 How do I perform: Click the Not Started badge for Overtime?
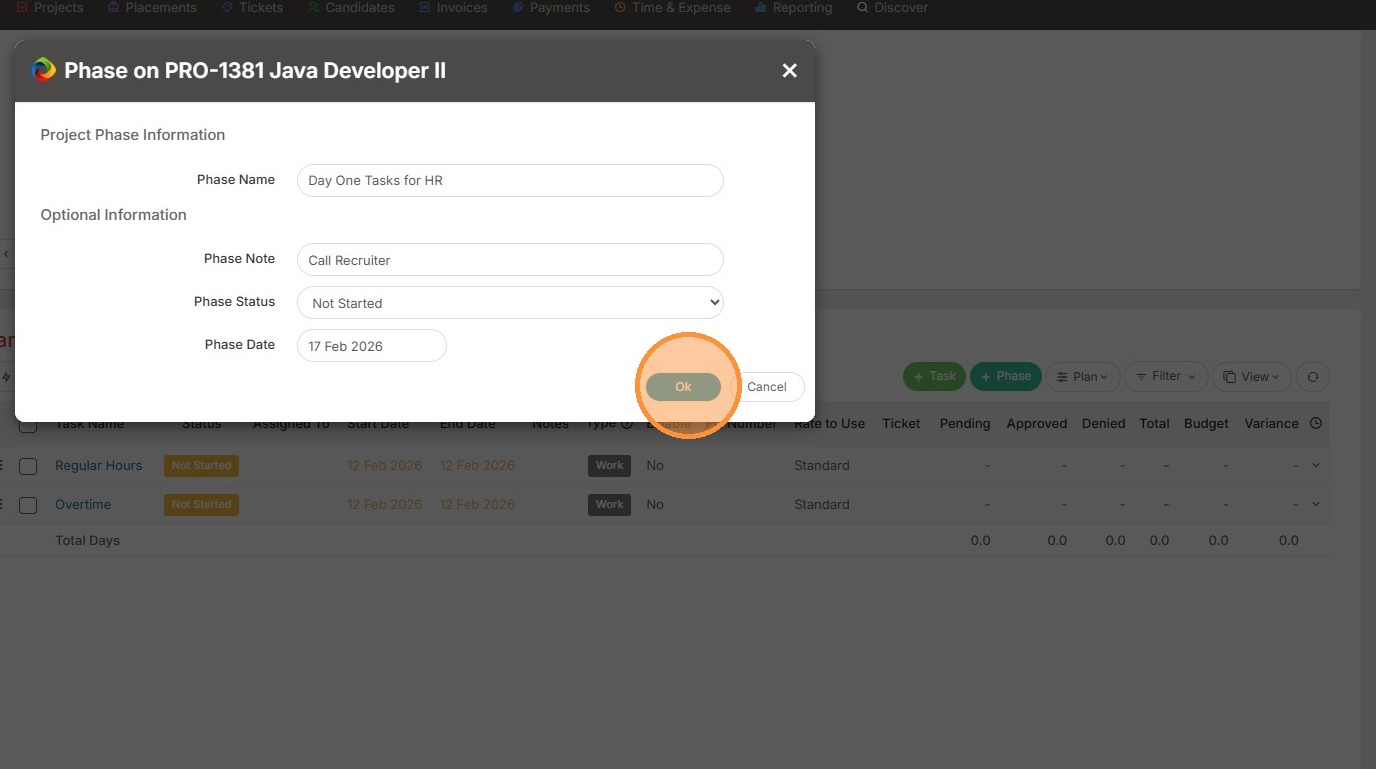coord(201,505)
